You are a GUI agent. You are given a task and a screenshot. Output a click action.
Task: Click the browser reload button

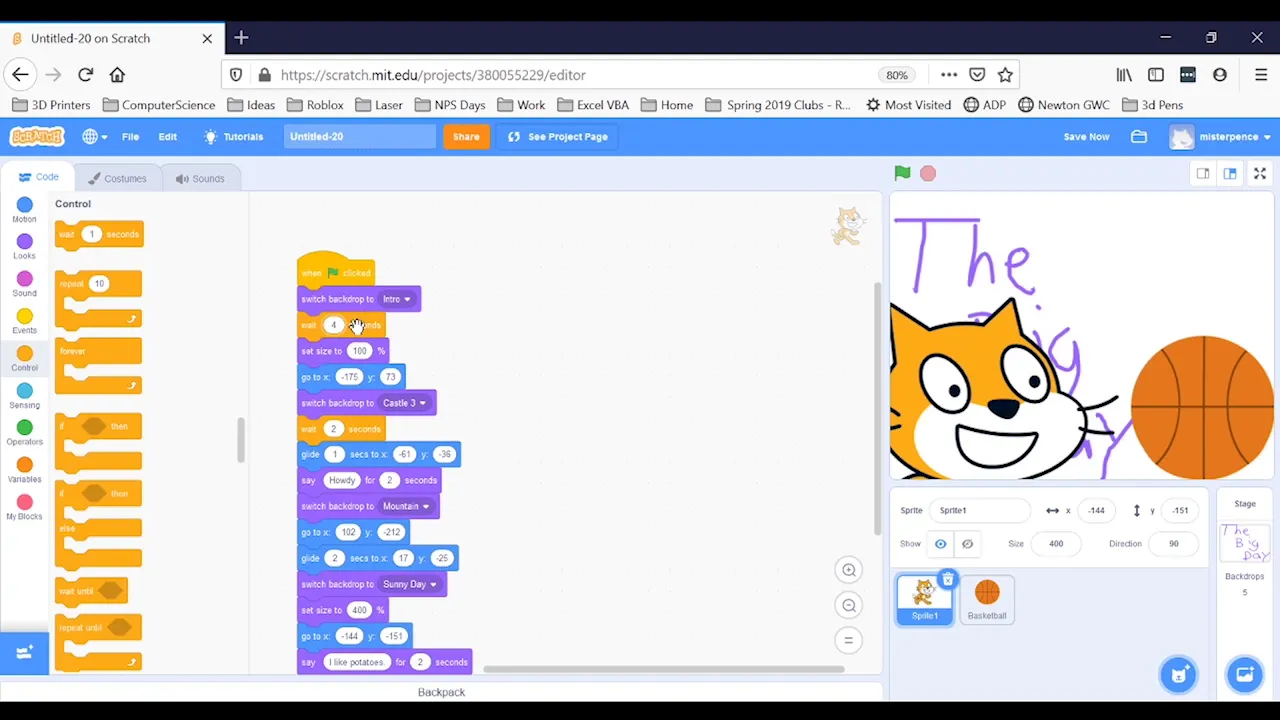(85, 75)
